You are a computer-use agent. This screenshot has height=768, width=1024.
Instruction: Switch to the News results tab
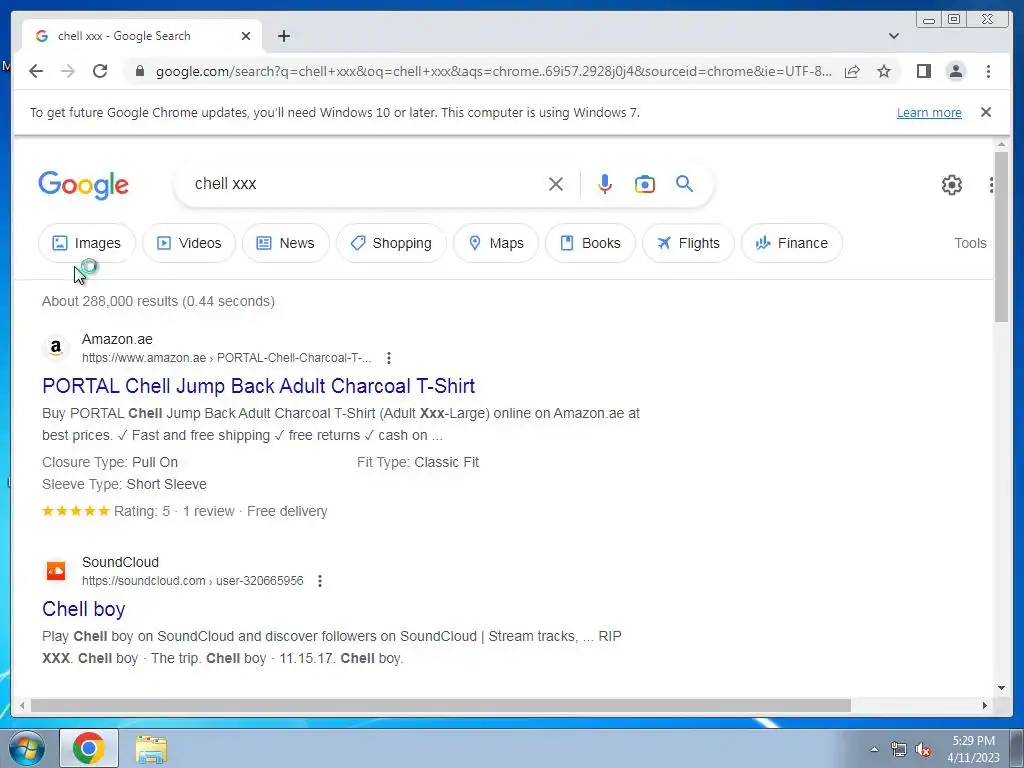click(x=285, y=243)
